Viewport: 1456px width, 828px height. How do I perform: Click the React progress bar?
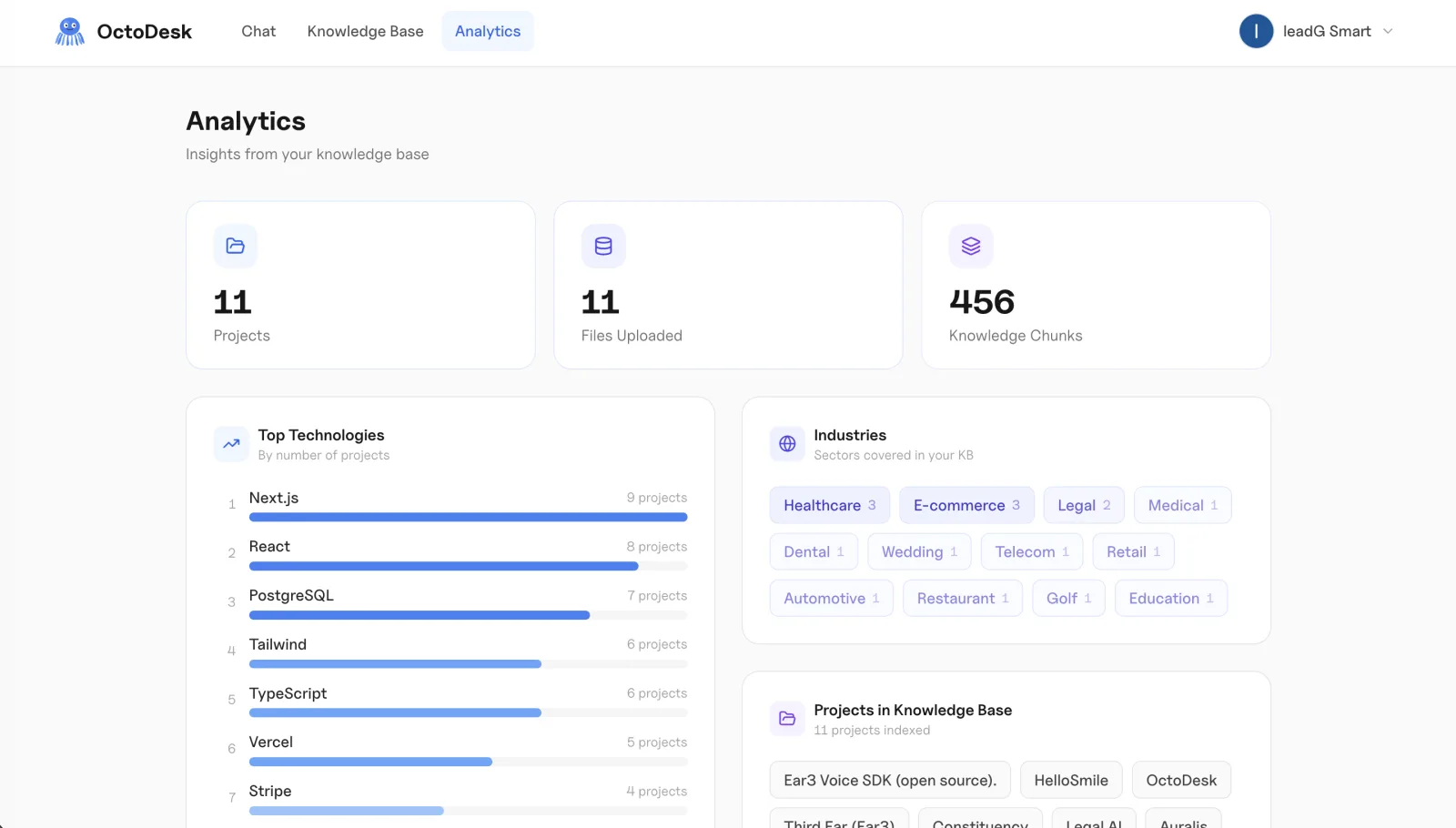(x=468, y=566)
